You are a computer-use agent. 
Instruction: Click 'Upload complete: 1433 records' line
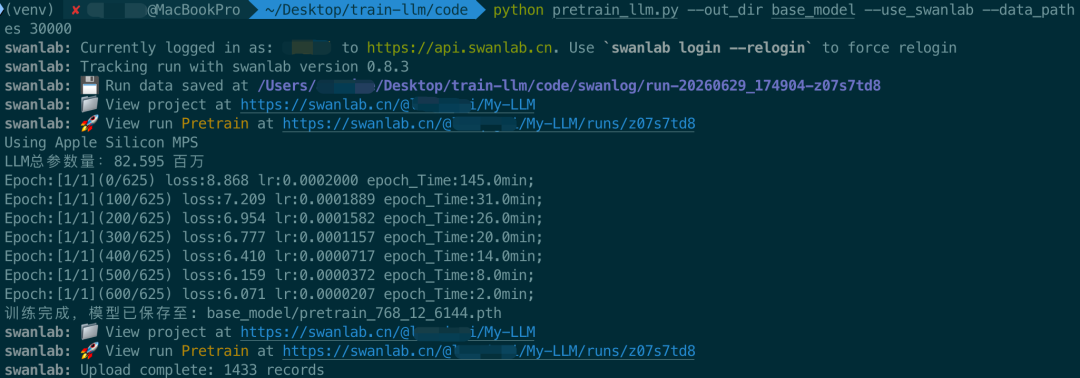[x=202, y=370]
